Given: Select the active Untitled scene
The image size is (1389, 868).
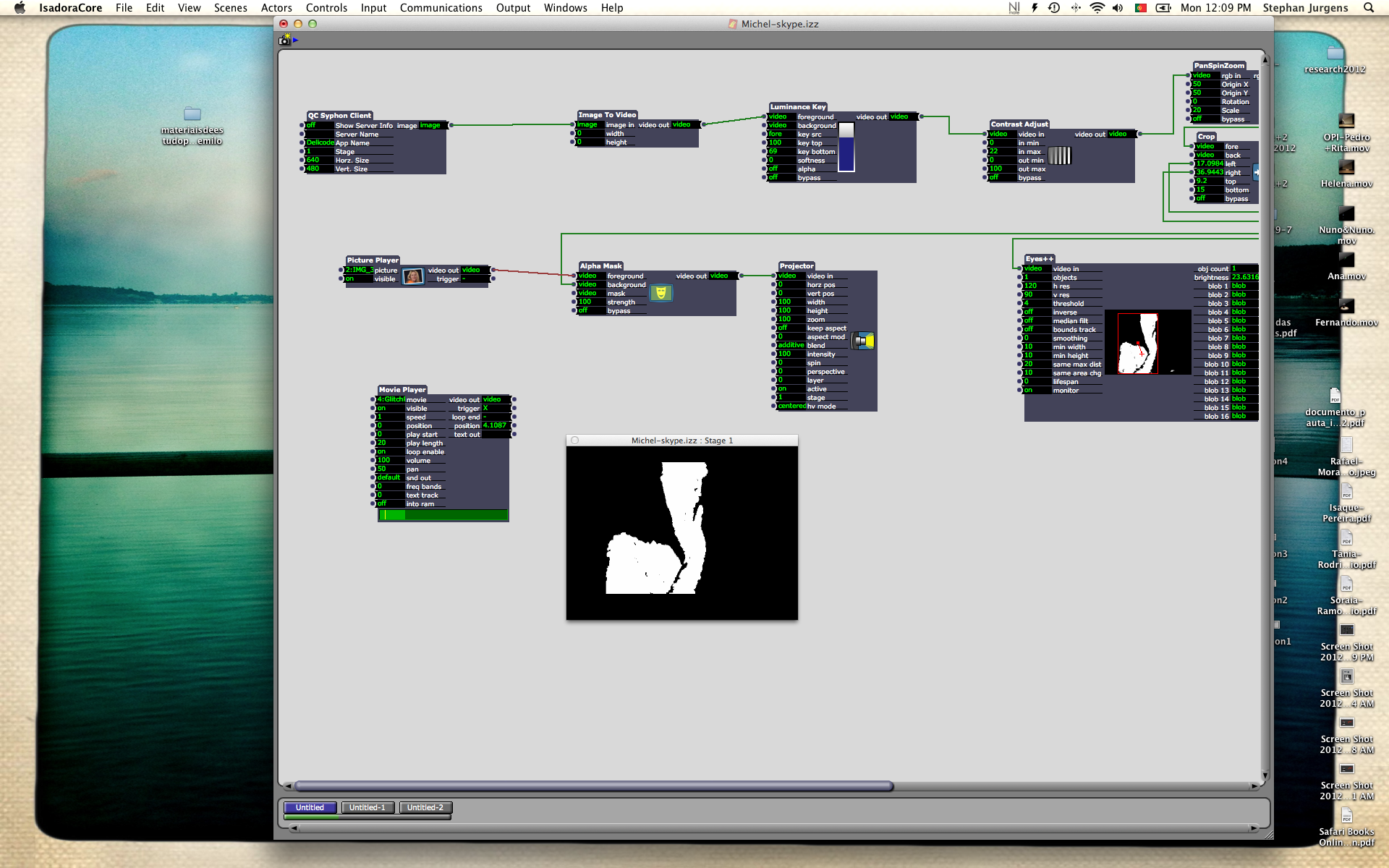Looking at the screenshot, I should pos(310,807).
